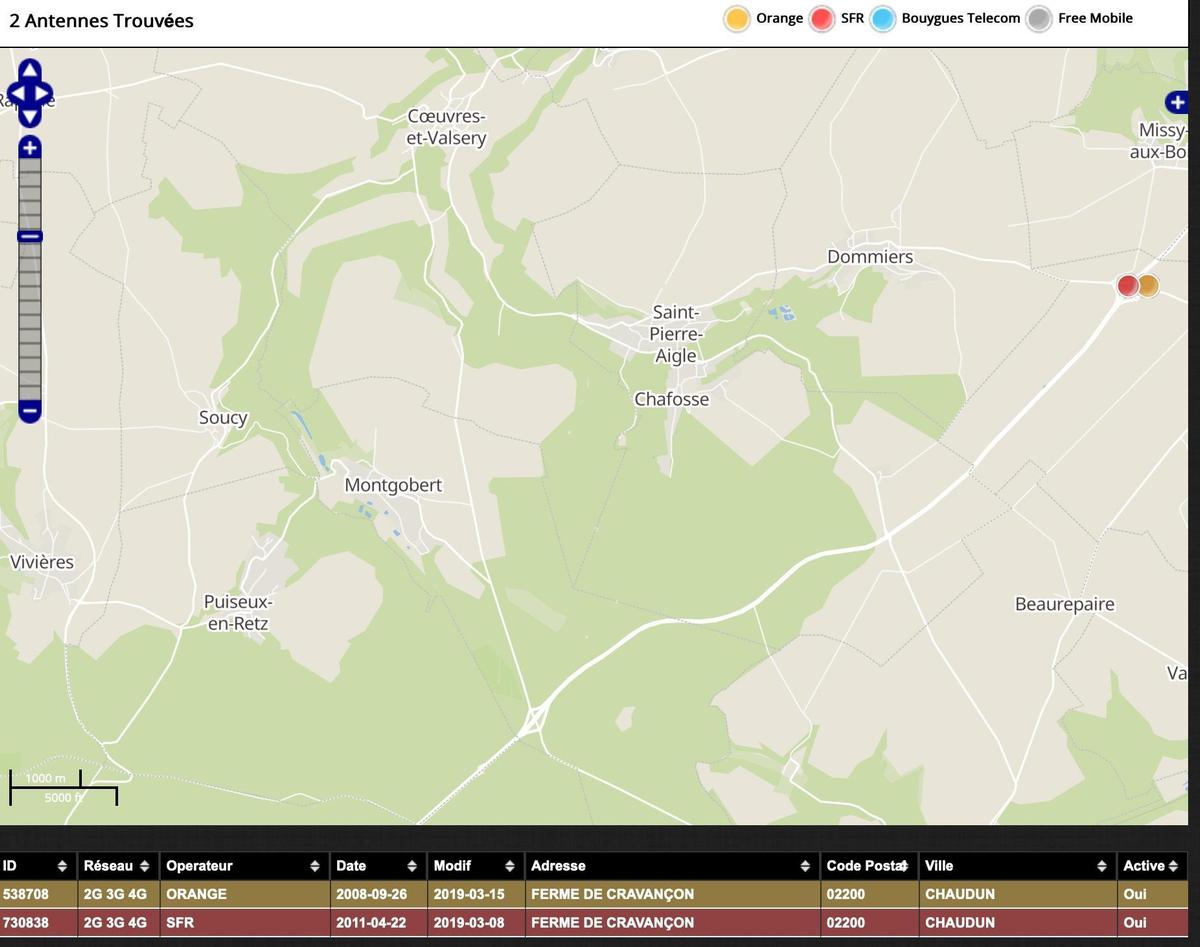Sort table by Date column
Screen dimensions: 1200x947
(376, 866)
